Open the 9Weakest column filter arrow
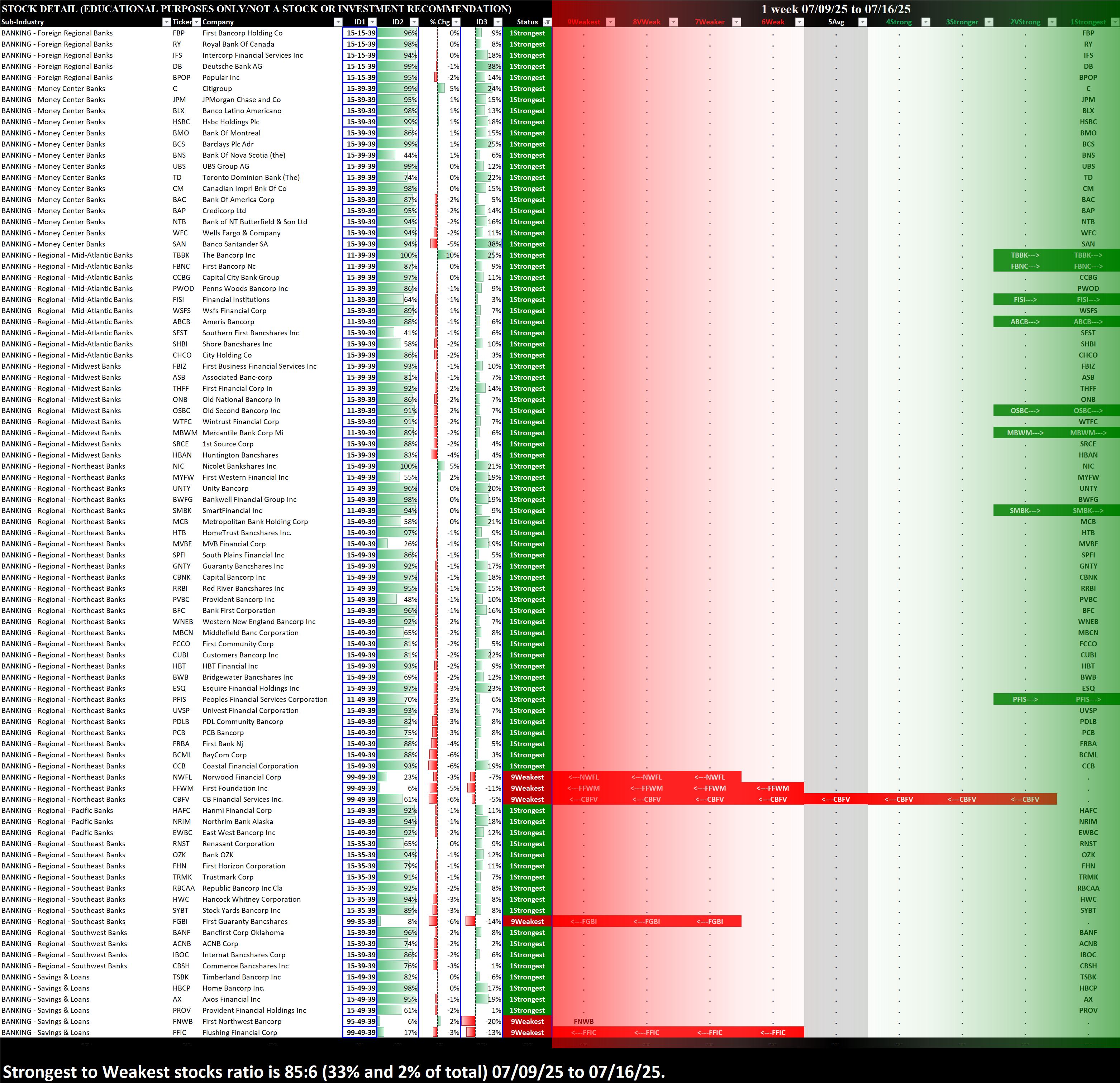The width and height of the screenshot is (1120, 1083). tap(610, 22)
